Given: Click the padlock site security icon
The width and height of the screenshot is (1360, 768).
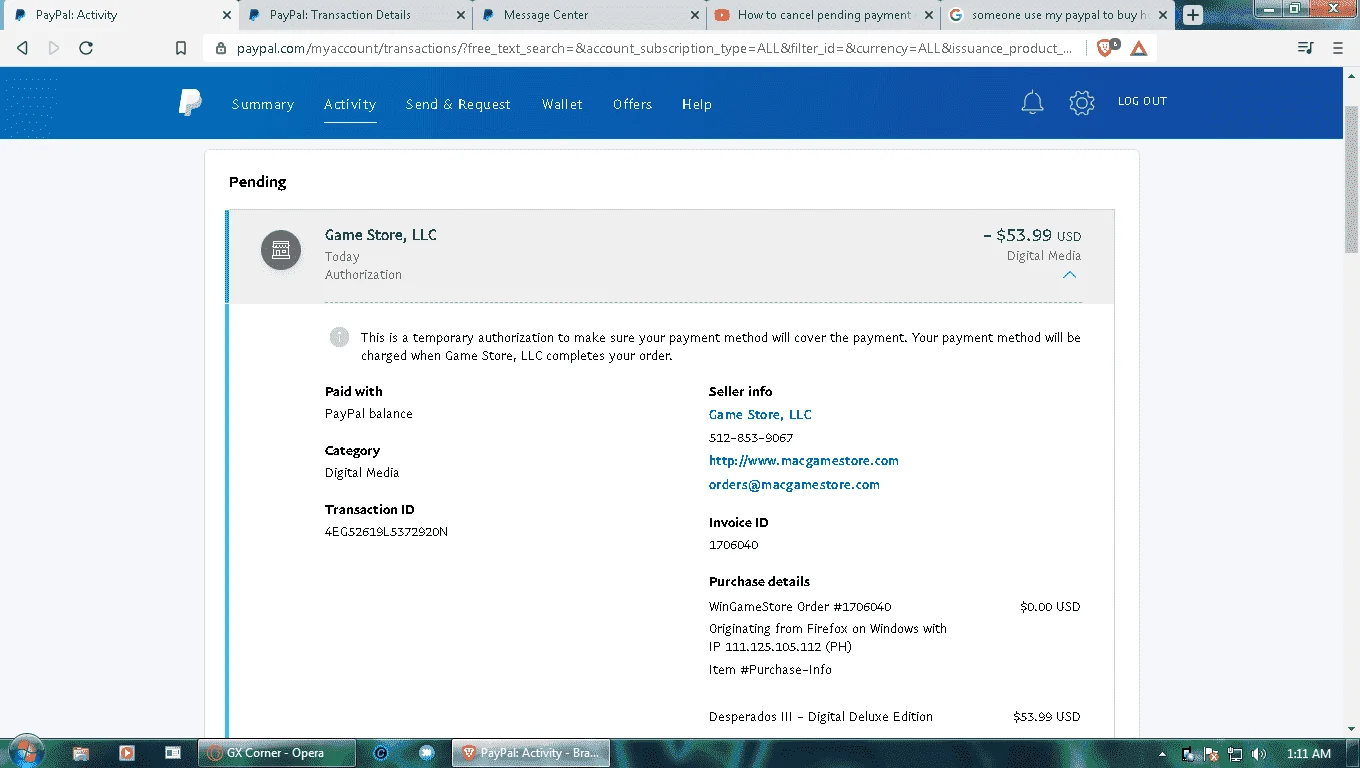Looking at the screenshot, I should [x=221, y=47].
